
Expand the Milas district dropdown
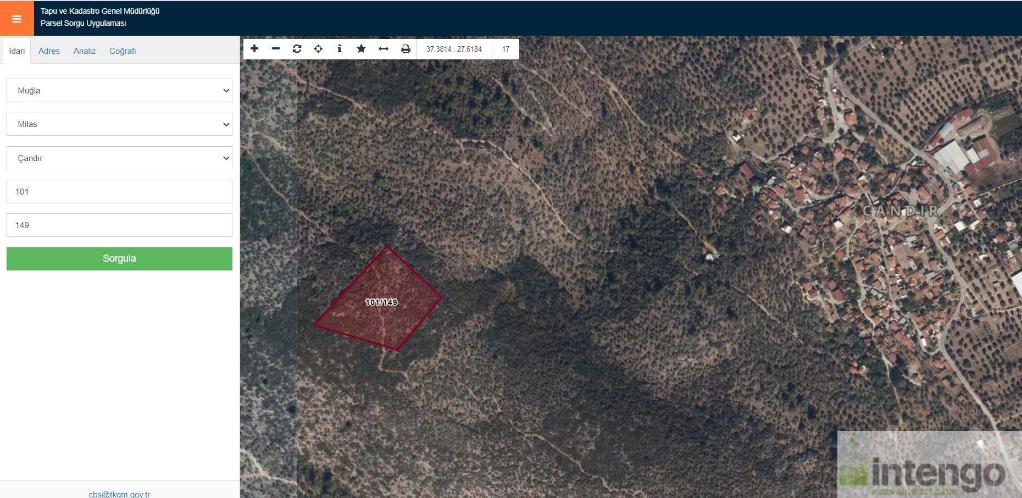coord(119,124)
